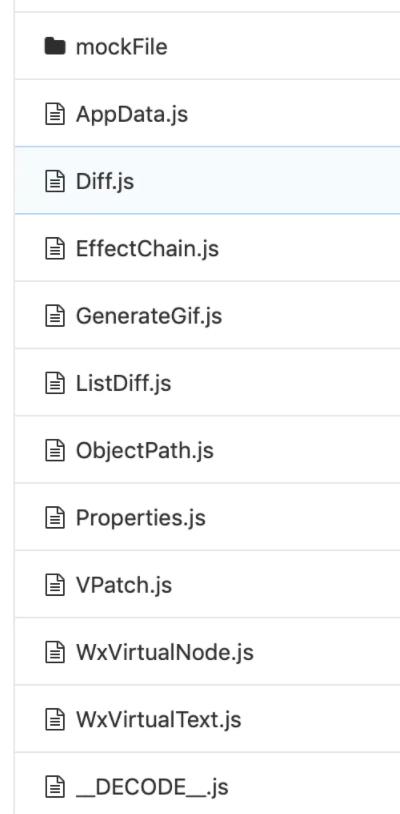Viewport: 400px width, 814px height.
Task: Click the mockFile folder icon
Action: pyautogui.click(x=55, y=47)
